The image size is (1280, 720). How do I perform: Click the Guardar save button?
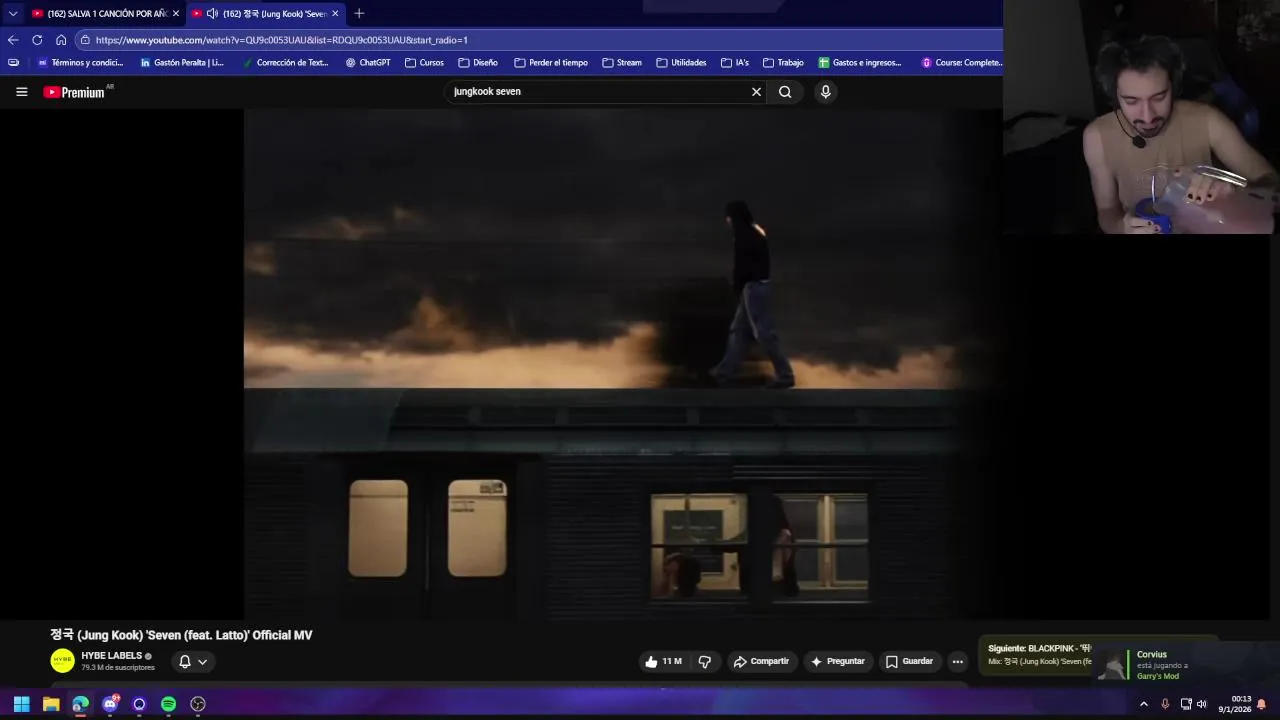pyautogui.click(x=909, y=662)
